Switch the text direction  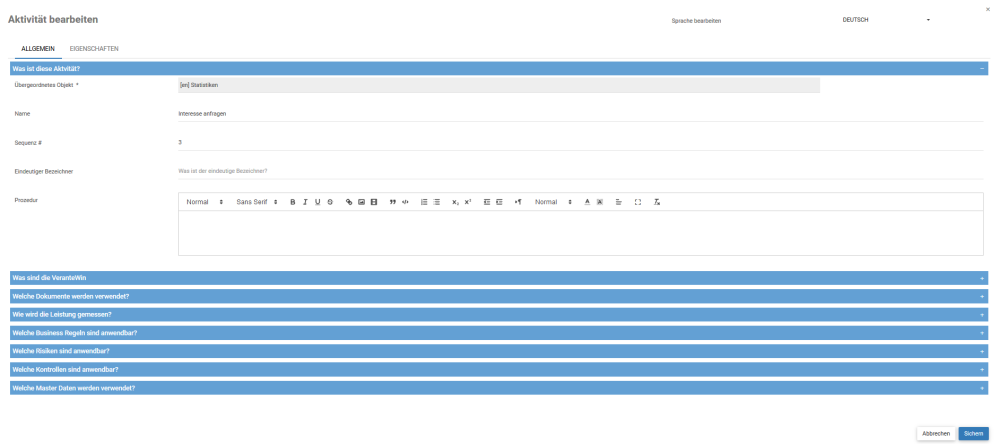[x=518, y=202]
